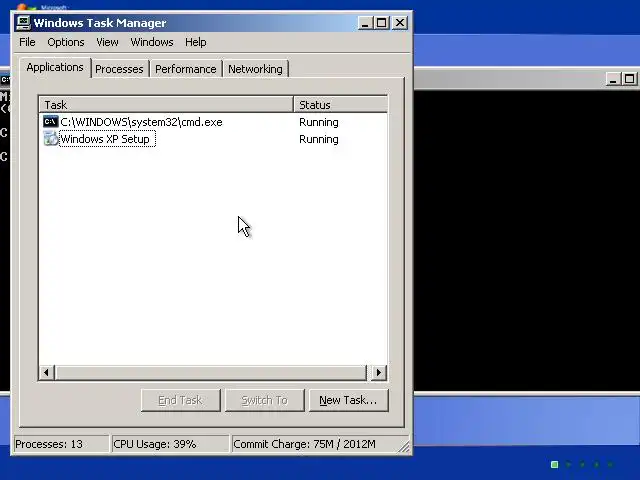Image resolution: width=640 pixels, height=480 pixels.
Task: Close the Windows Task Manager window
Action: (400, 23)
